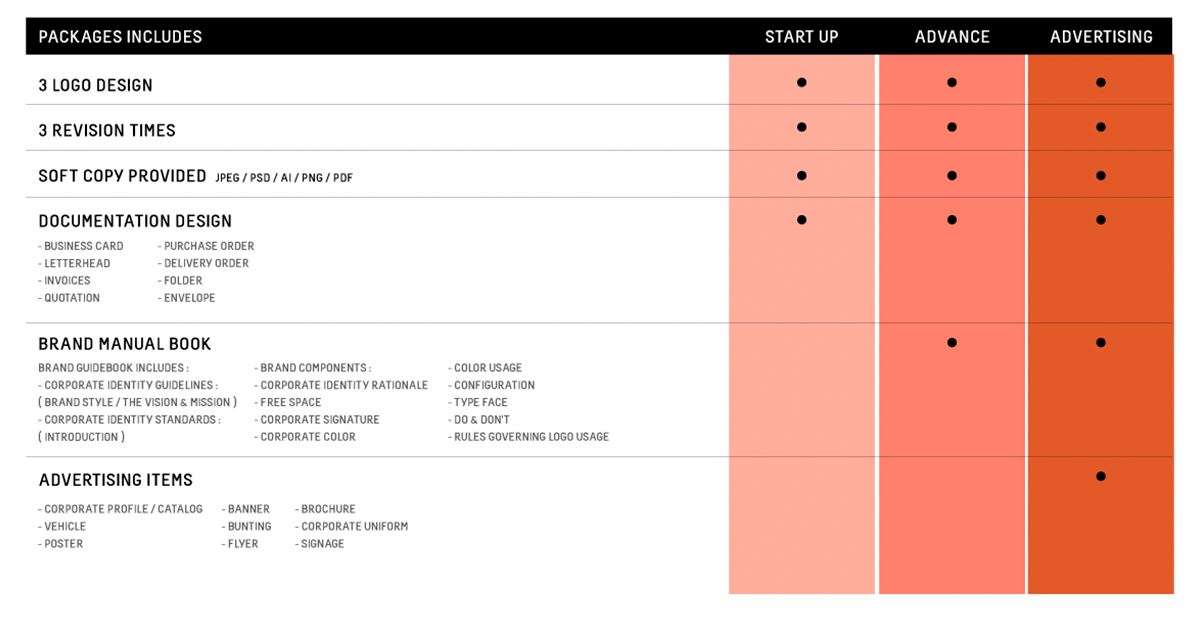Click the Packages Includes header label
The width and height of the screenshot is (1200, 617).
[120, 37]
